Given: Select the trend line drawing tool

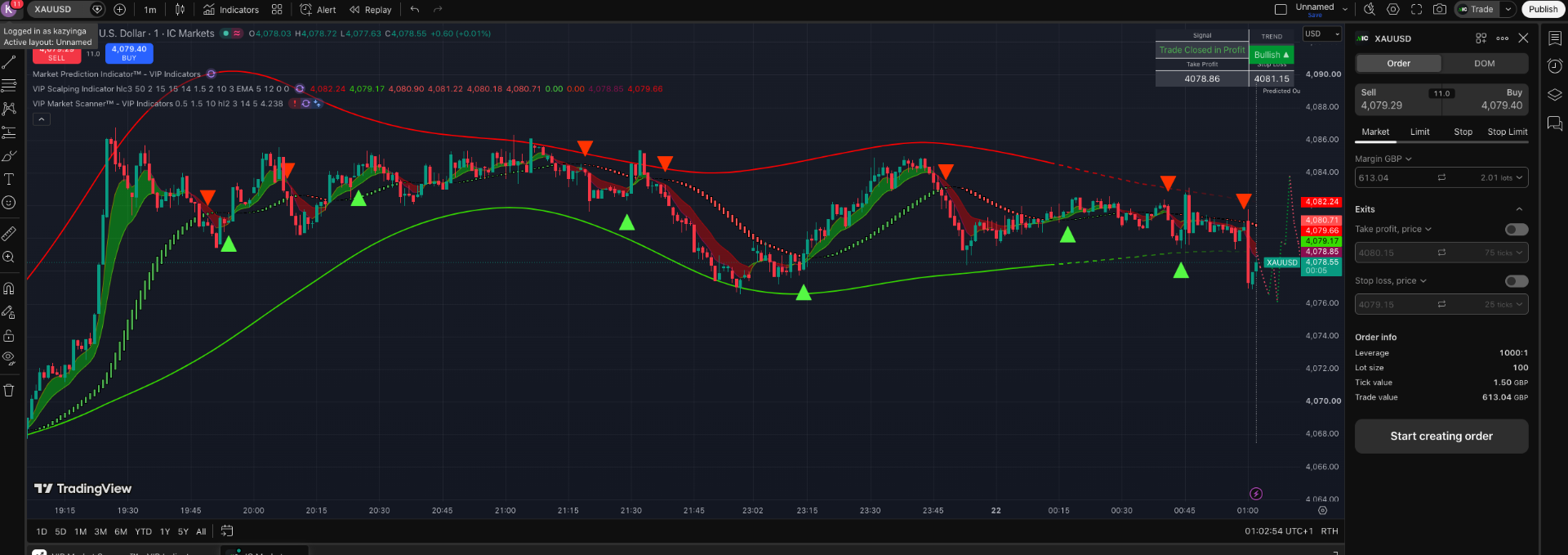Looking at the screenshot, I should [x=9, y=62].
